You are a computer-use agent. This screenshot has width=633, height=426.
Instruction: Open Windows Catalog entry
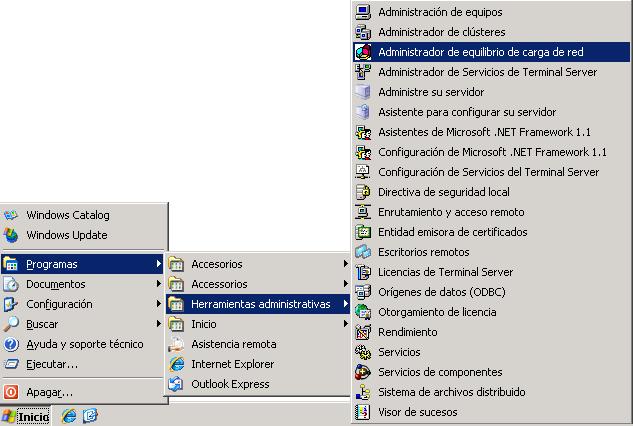(x=82, y=215)
